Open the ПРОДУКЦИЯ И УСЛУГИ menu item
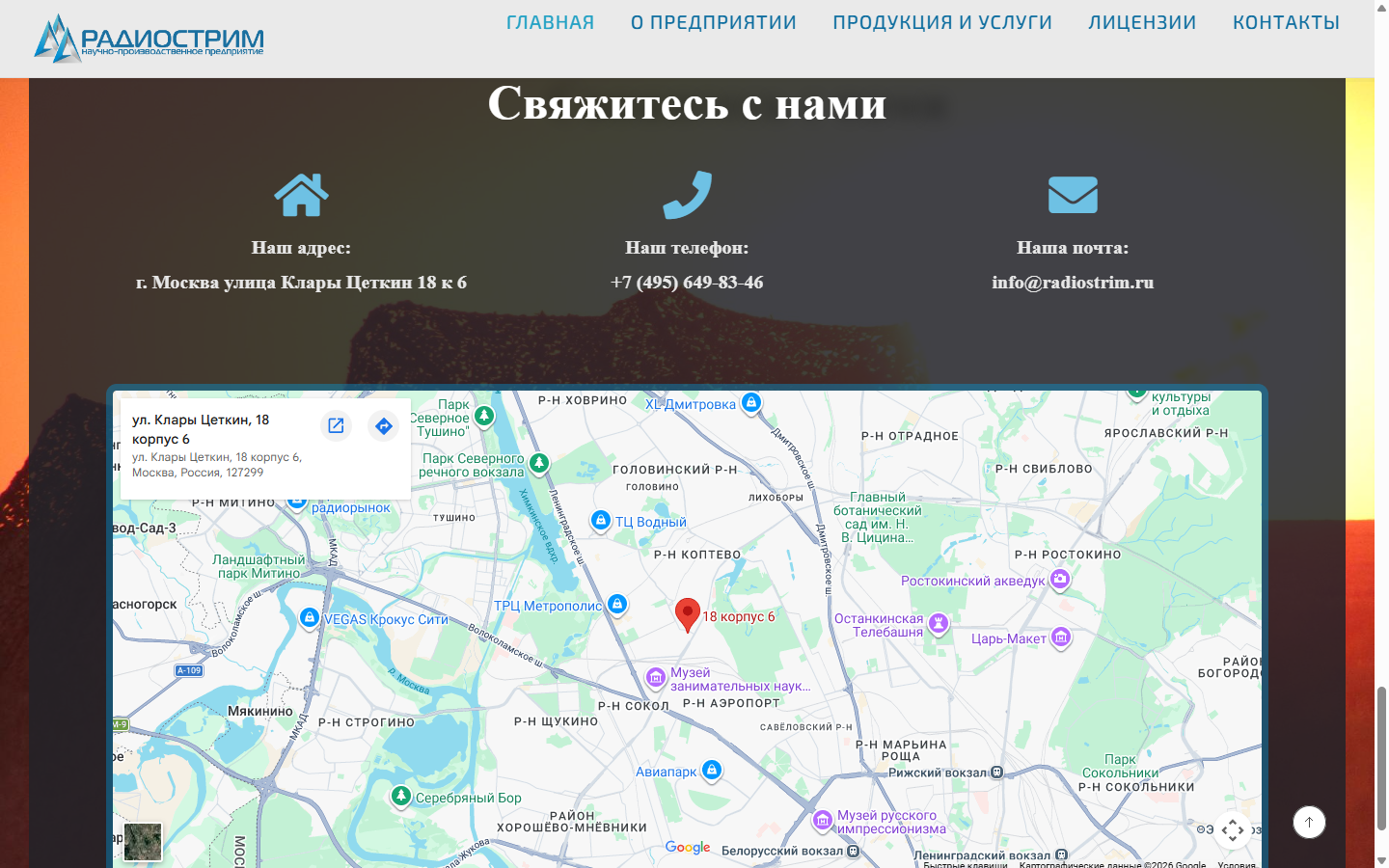This screenshot has height=868, width=1389. (942, 22)
